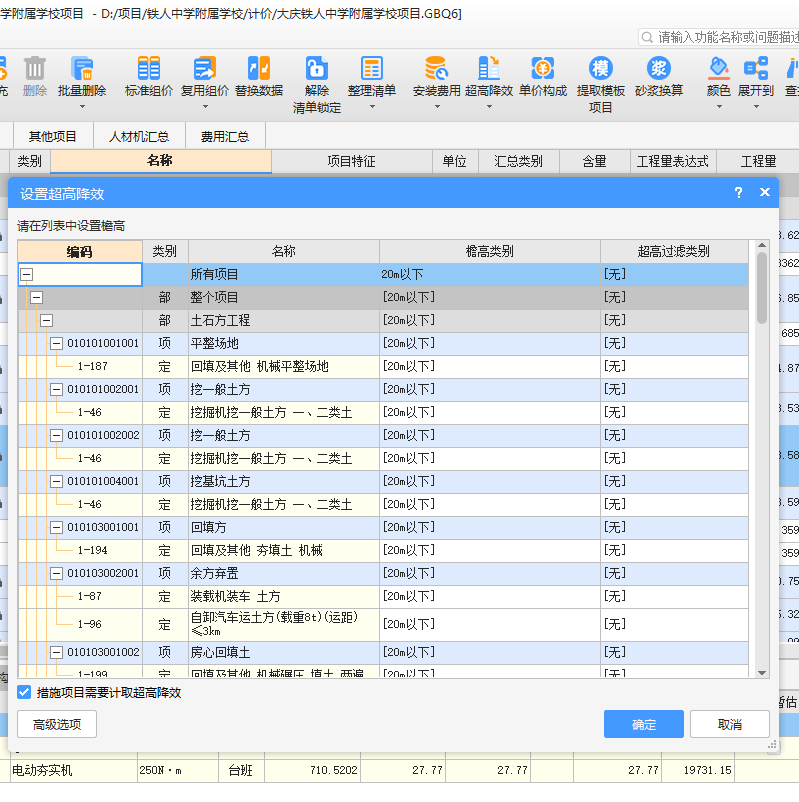This screenshot has width=799, height=802.
Task: Click the 确定 button
Action: click(643, 724)
